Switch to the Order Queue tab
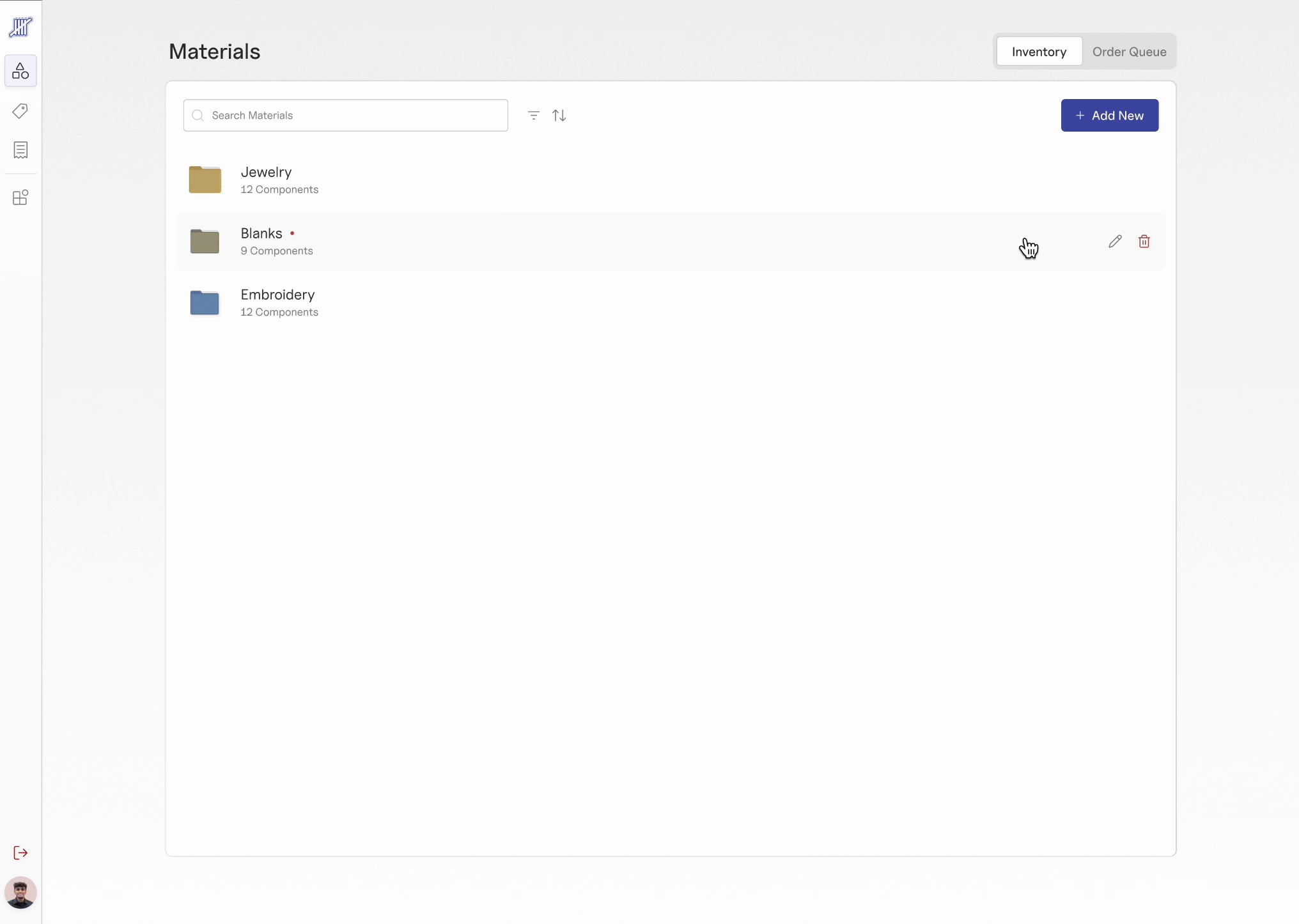 (x=1129, y=52)
